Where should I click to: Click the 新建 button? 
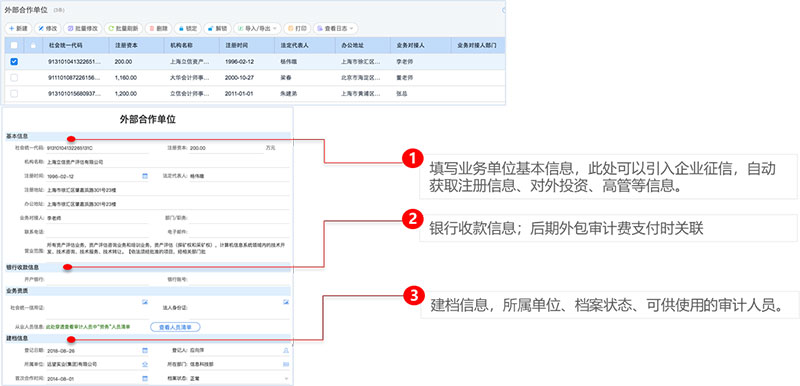18,29
